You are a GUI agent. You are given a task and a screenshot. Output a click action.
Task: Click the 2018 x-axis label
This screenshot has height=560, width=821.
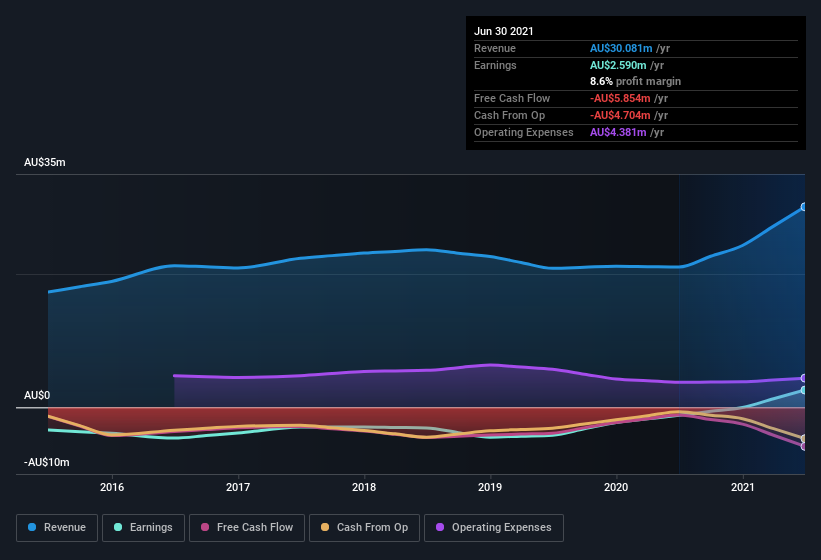tap(364, 487)
